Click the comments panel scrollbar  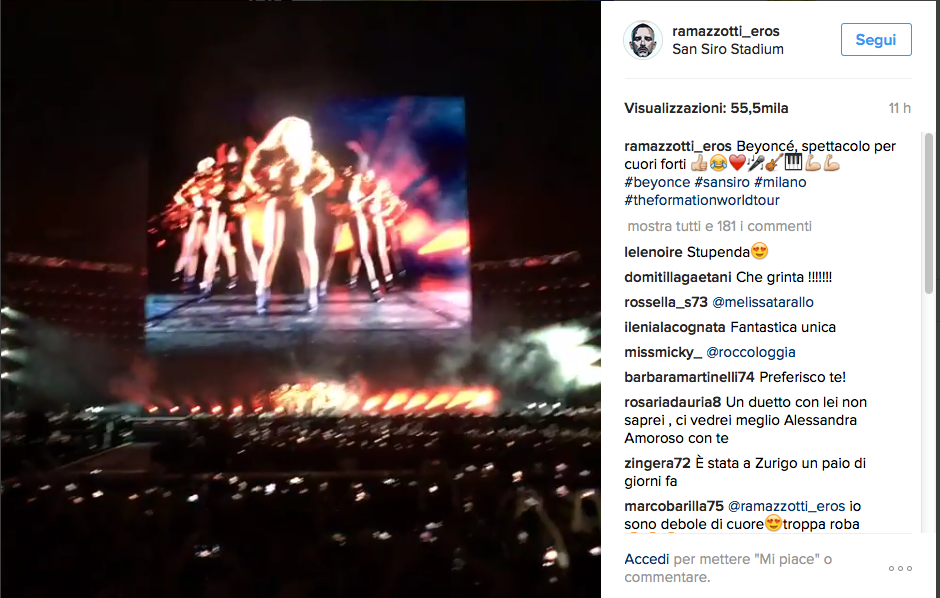[x=929, y=213]
